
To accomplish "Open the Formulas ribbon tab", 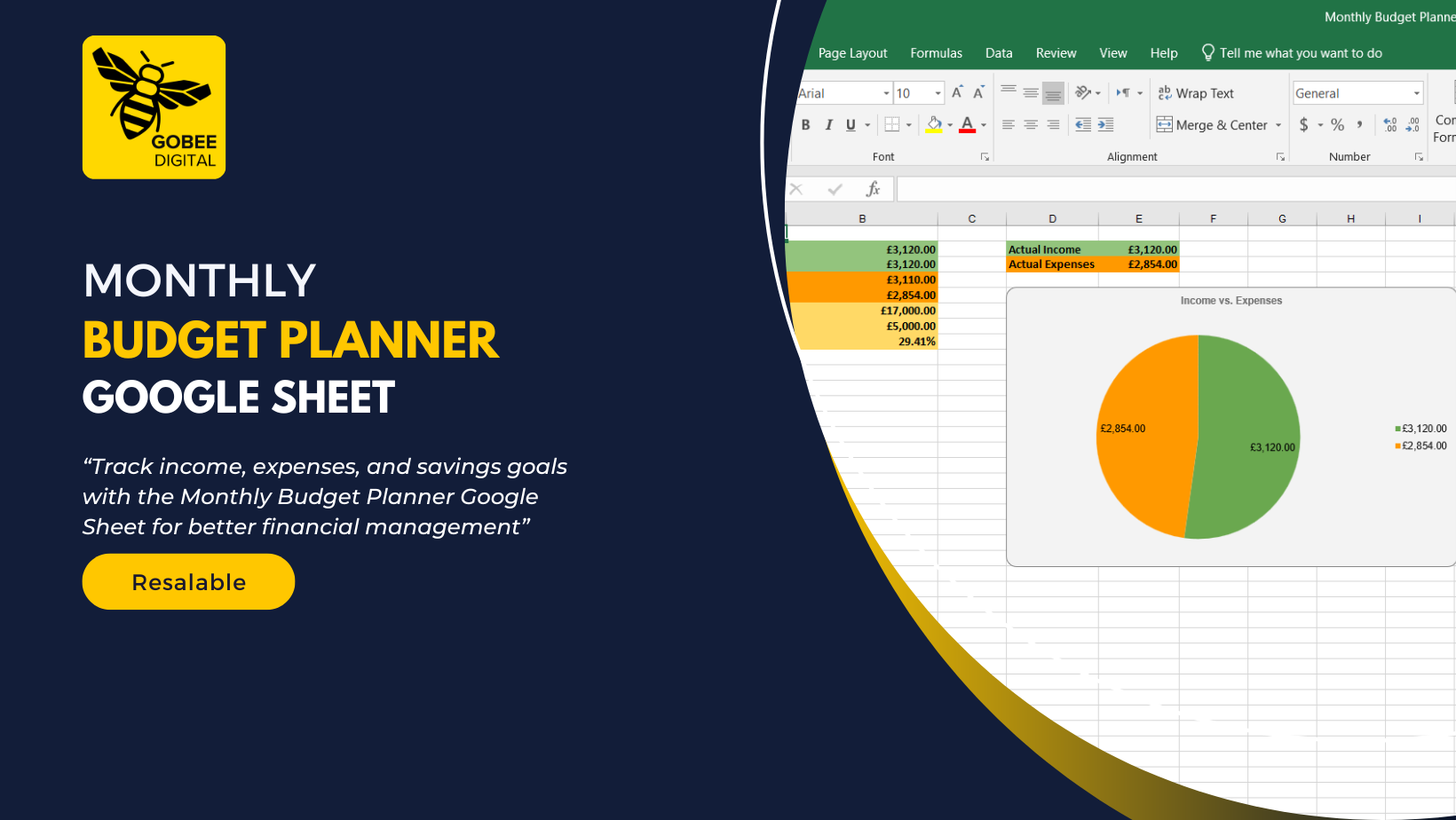I will coord(936,53).
